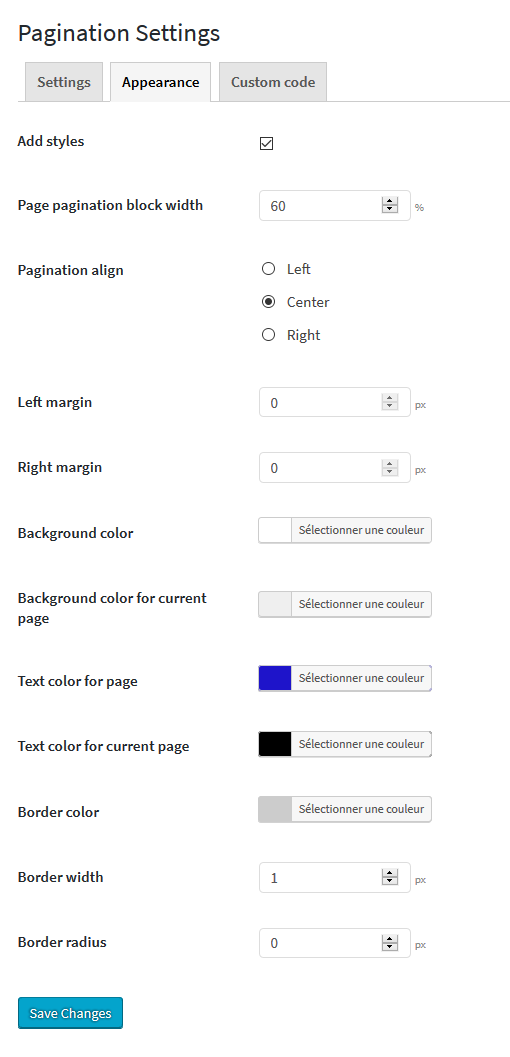Image resolution: width=510 pixels, height=1057 pixels.
Task: Increase the right margin value
Action: pyautogui.click(x=390, y=463)
